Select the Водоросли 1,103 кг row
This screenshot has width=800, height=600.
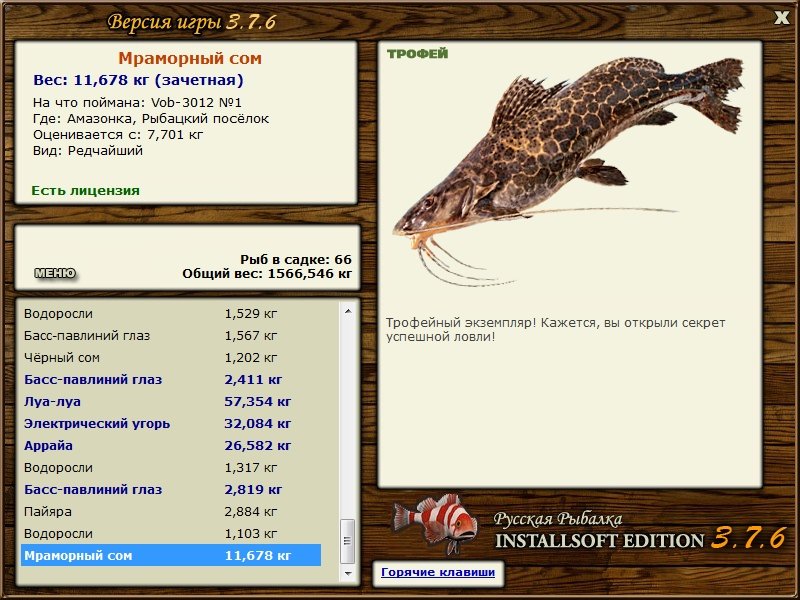point(171,533)
